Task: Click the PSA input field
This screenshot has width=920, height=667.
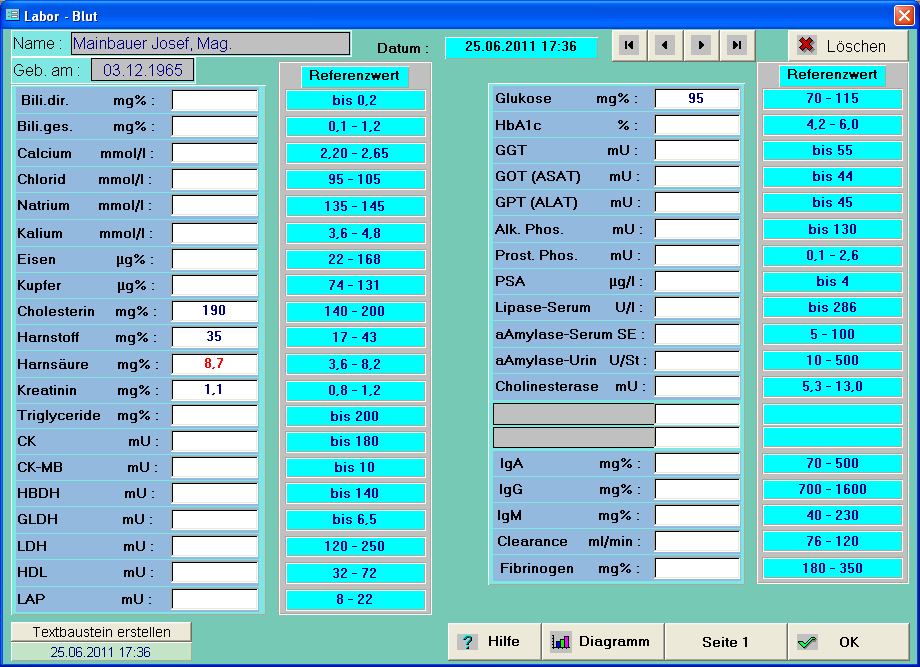Action: pyautogui.click(x=697, y=281)
